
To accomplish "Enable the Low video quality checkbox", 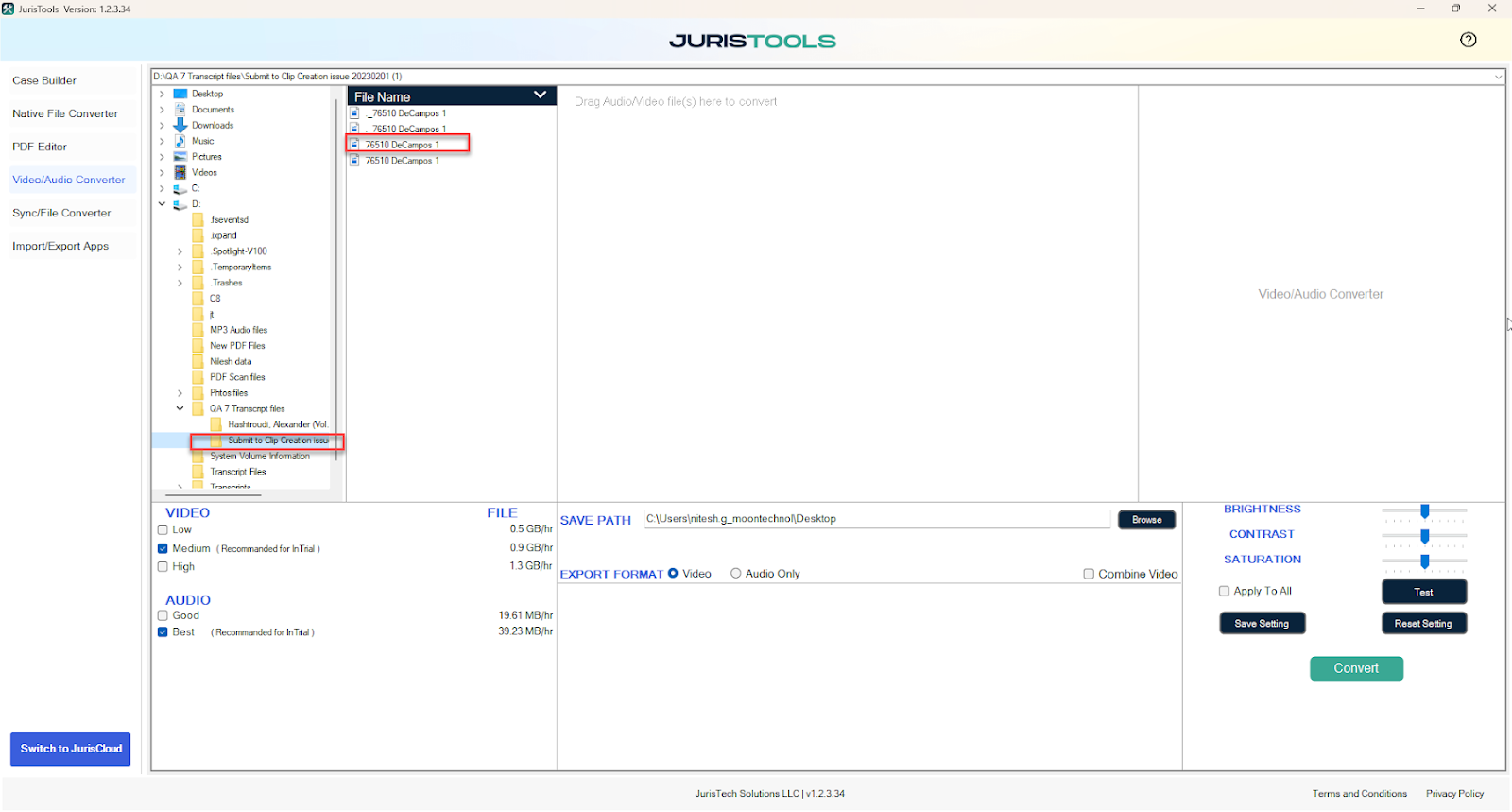I will click(x=163, y=530).
